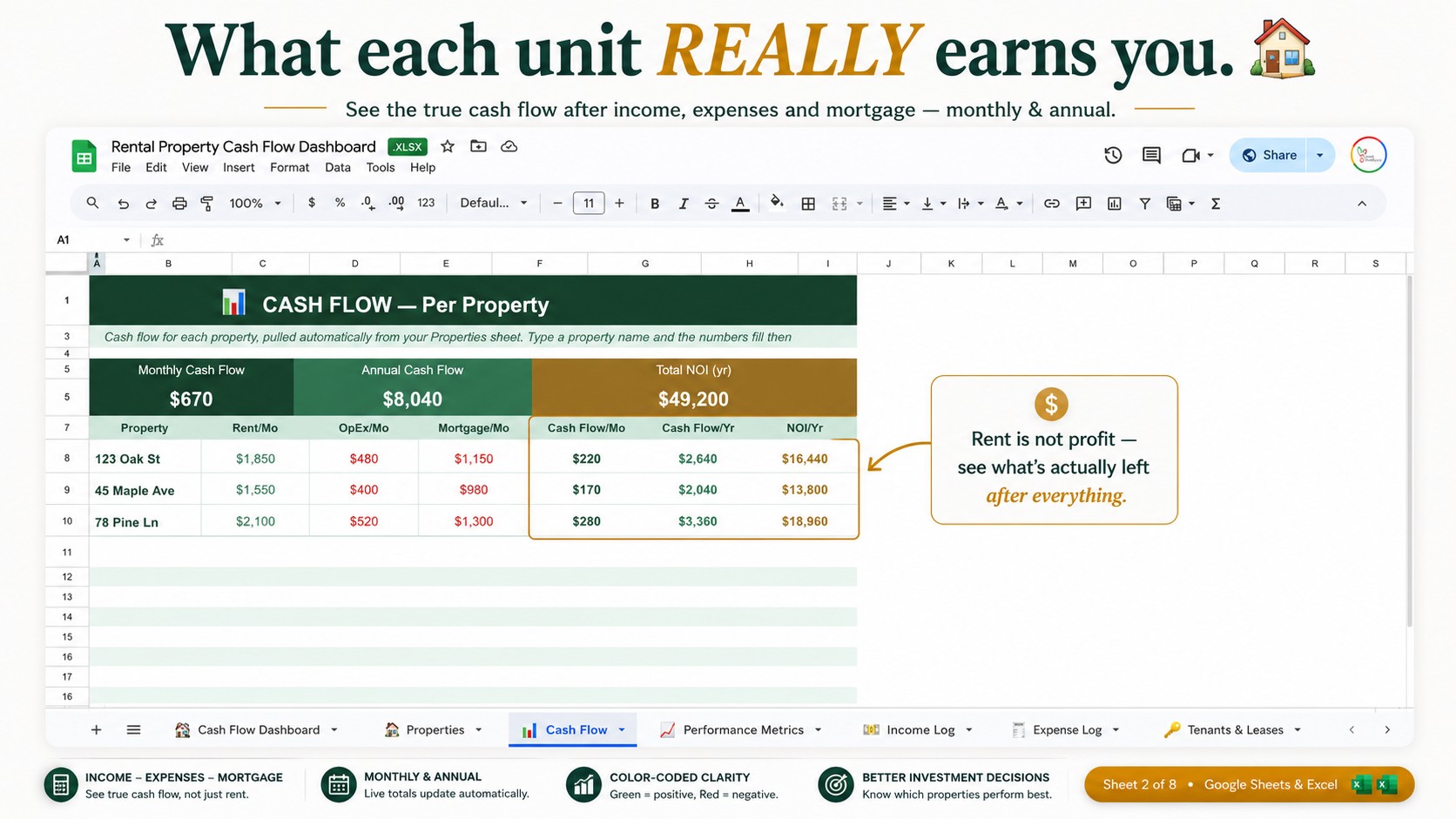Open the Share options arrow
This screenshot has height=819, width=1456.
1320,155
